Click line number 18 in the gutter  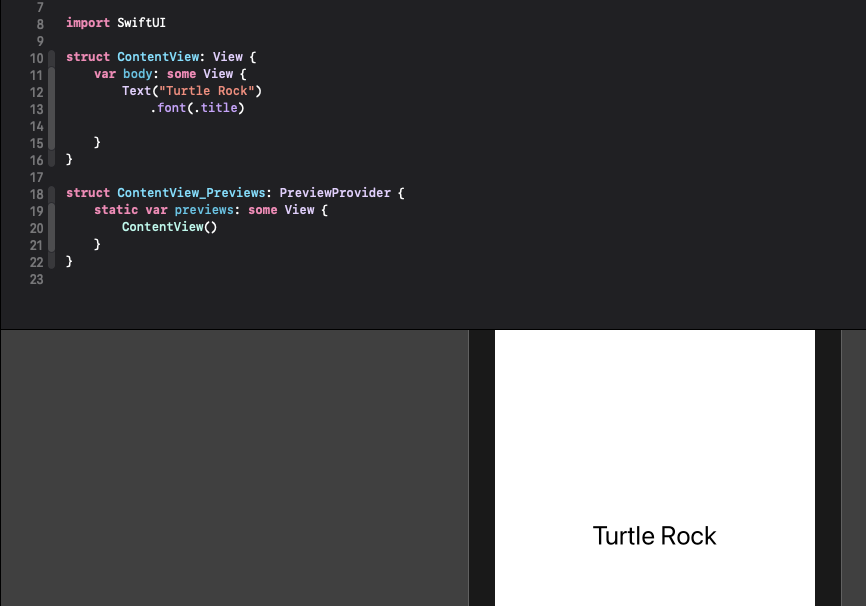click(36, 194)
